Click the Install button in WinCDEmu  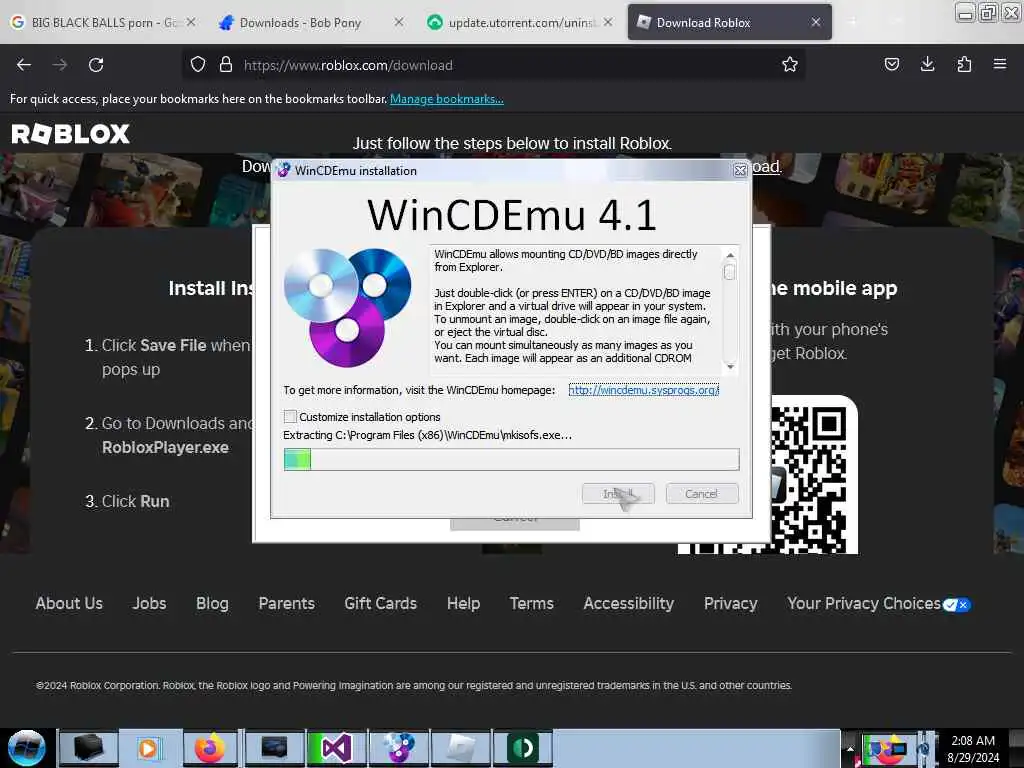[618, 494]
